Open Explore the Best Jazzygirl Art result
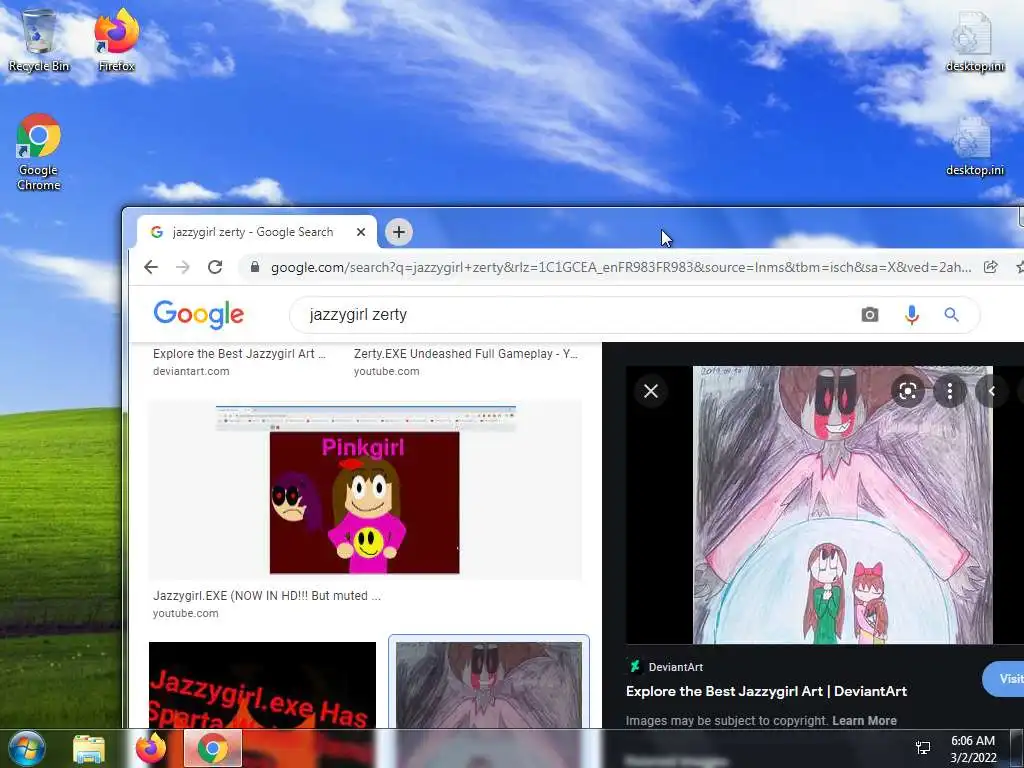 (238, 354)
